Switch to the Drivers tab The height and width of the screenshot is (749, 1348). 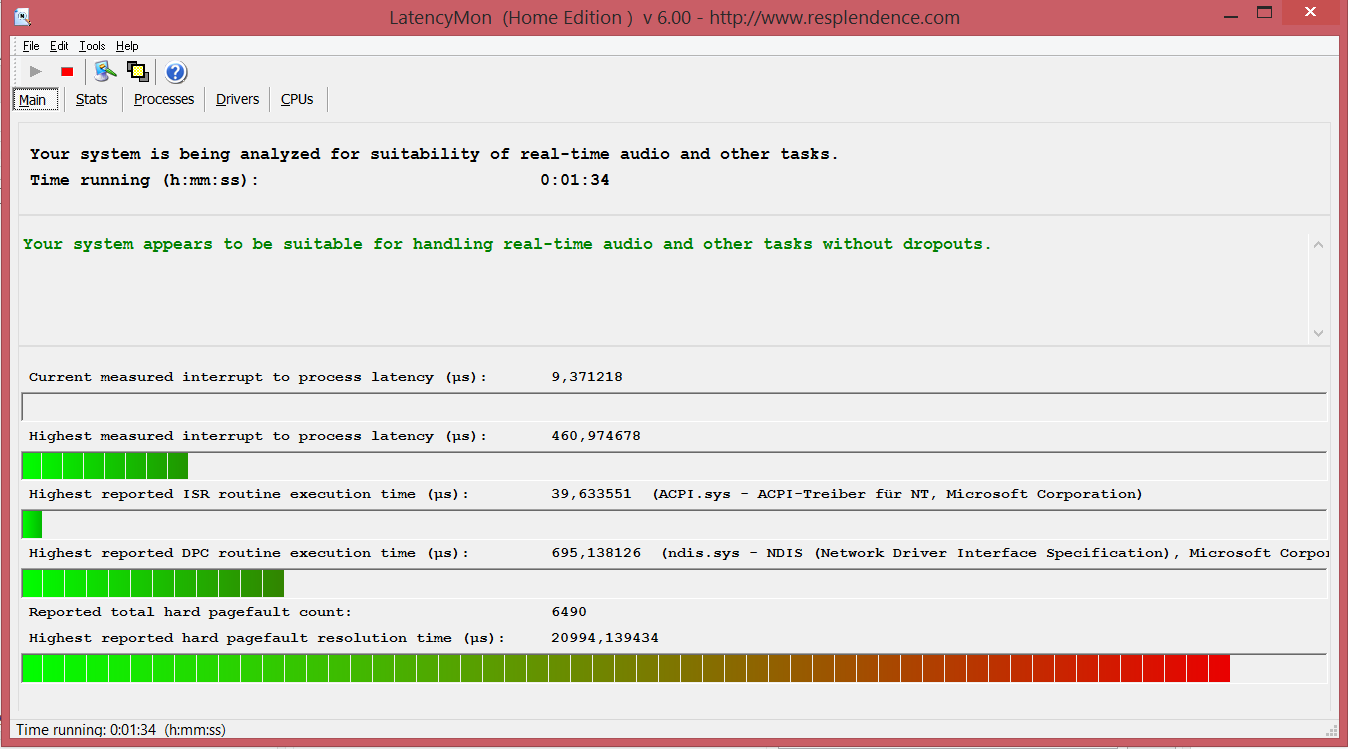(x=237, y=99)
